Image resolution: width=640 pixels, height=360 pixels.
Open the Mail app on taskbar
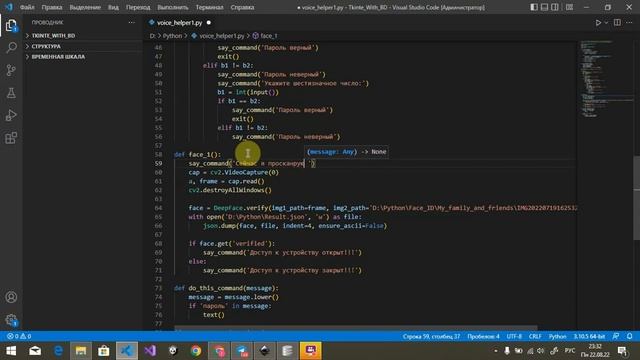tap(35, 351)
